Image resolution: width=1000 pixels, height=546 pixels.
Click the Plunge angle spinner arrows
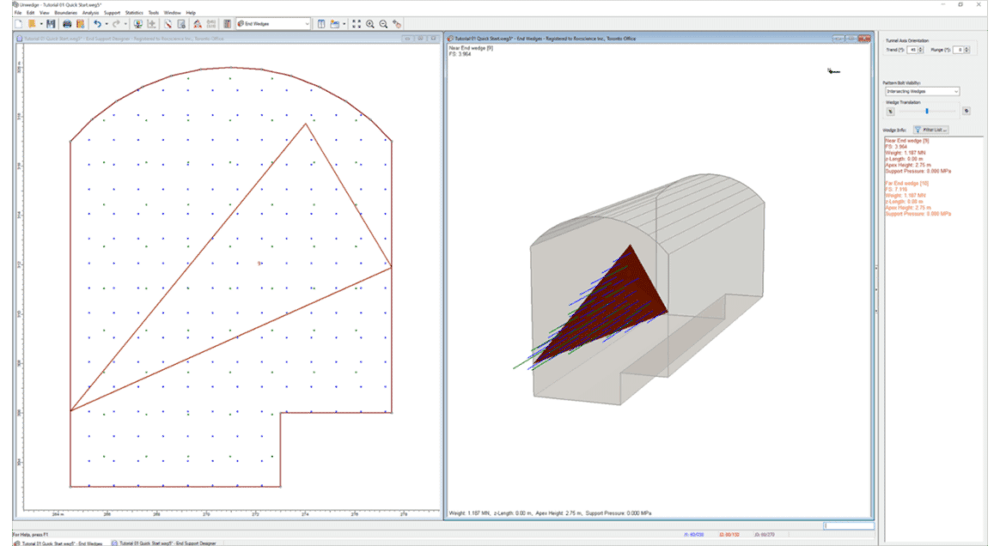pos(968,49)
